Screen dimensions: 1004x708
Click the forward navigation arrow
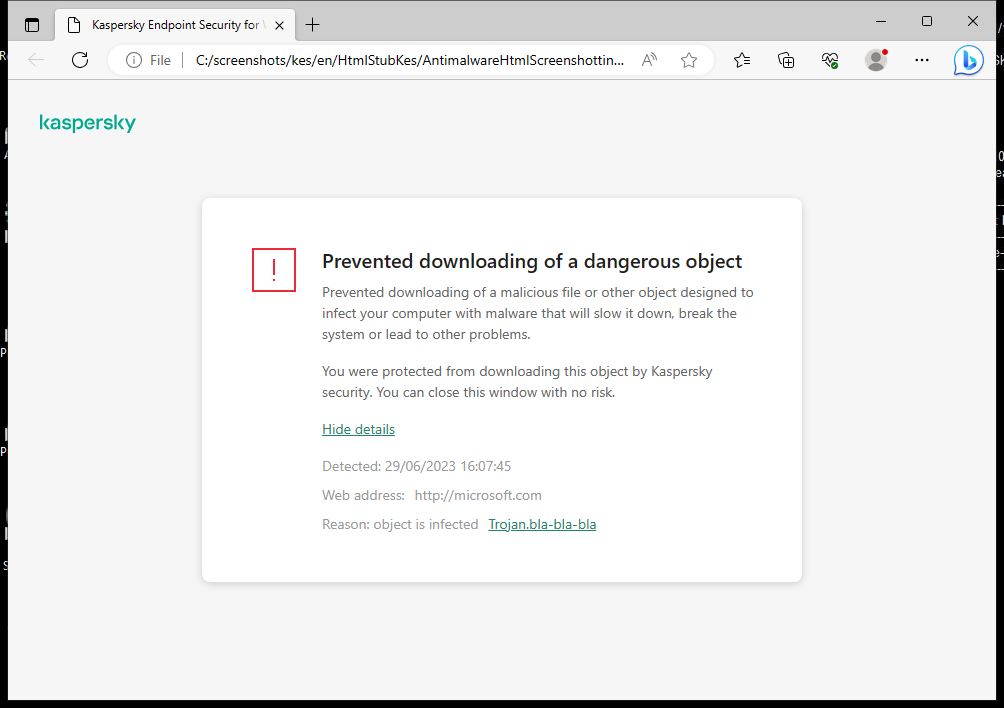[58, 59]
